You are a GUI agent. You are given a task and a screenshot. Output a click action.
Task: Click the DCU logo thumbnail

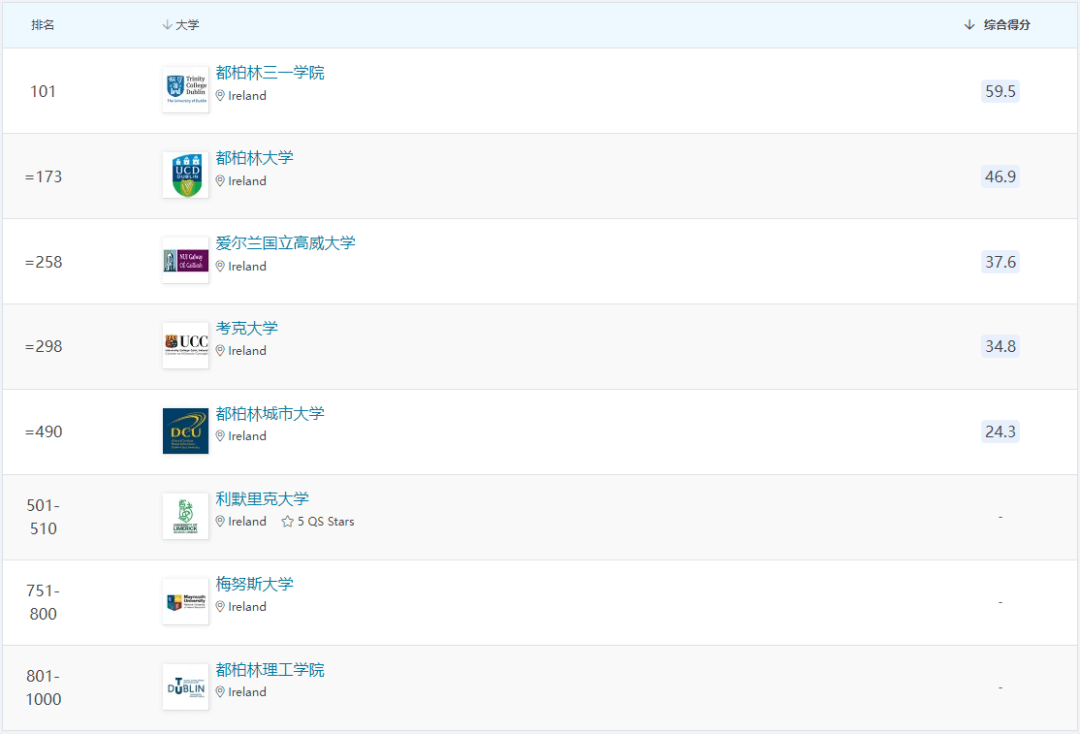[185, 431]
